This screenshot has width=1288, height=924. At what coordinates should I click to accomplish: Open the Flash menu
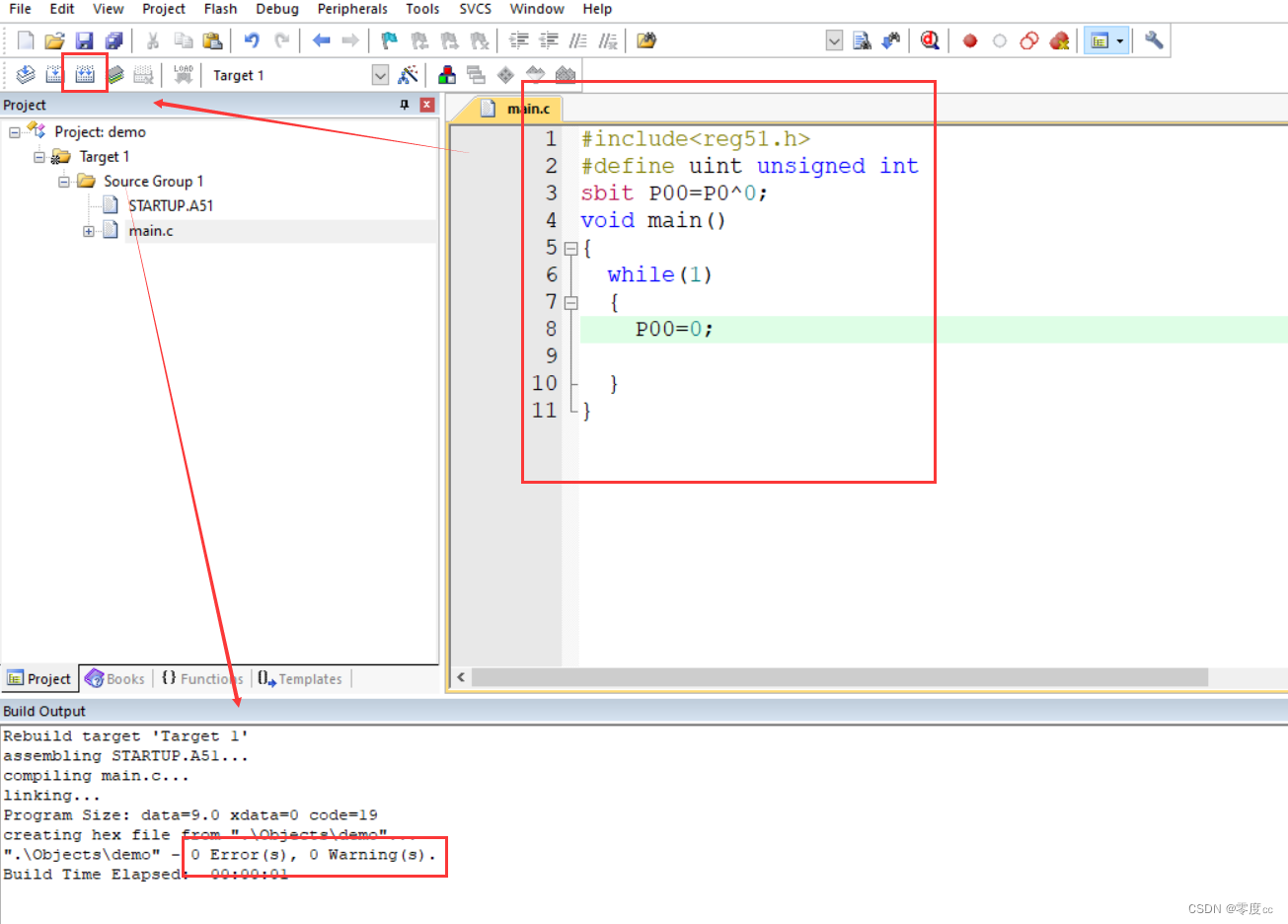[220, 9]
